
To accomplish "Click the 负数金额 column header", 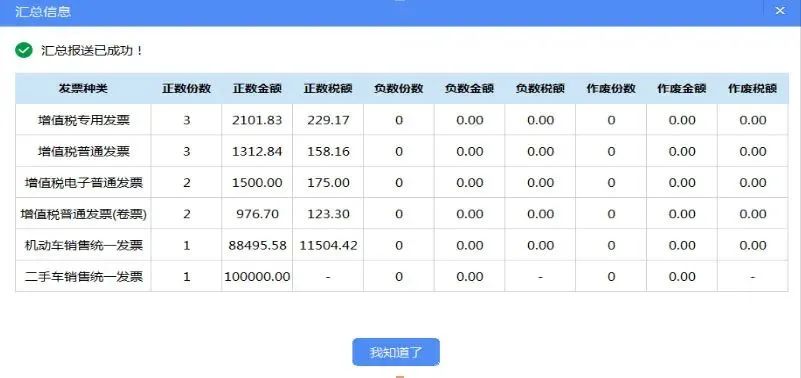I will (469, 88).
